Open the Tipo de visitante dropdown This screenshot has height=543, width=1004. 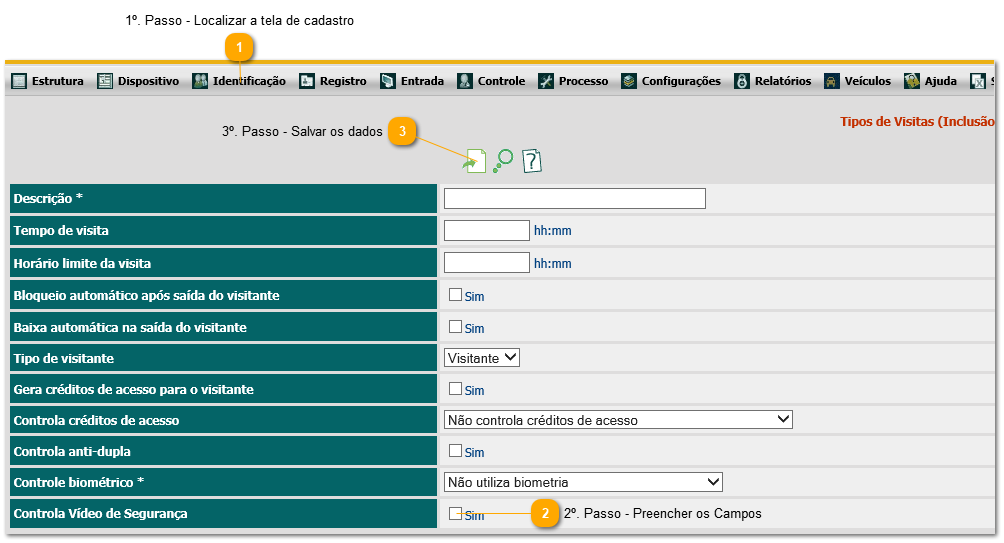482,357
